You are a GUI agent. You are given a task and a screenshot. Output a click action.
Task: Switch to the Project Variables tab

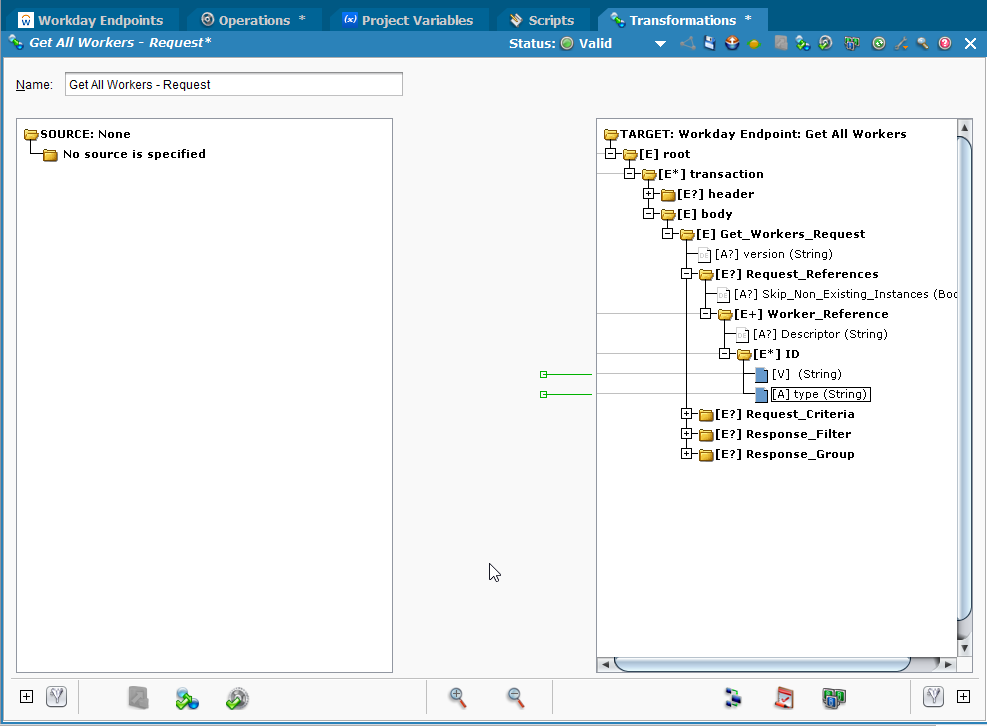(x=416, y=20)
